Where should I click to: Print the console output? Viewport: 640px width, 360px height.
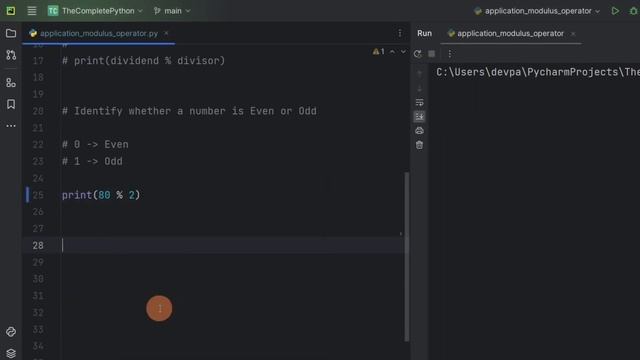[420, 131]
